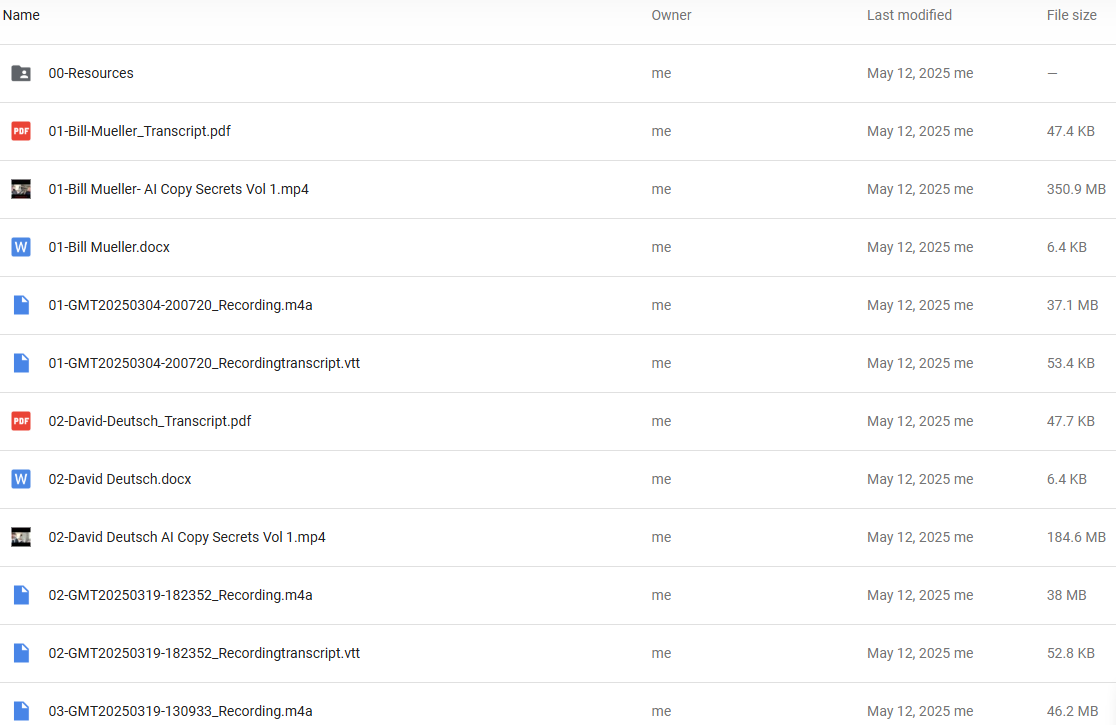Click video thumbnail for Bill Mueller AI Copy Secrets
Screen dimensions: 1116x725
21,189
